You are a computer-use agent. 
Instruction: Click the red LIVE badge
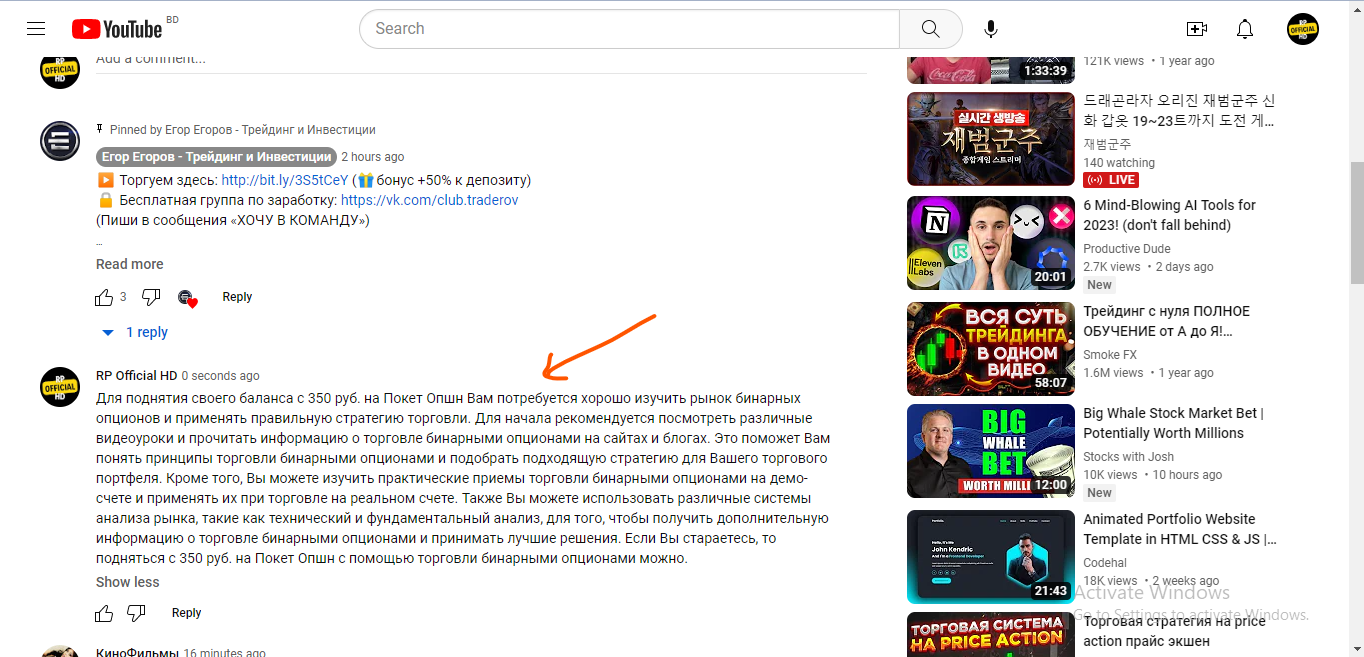(x=1112, y=180)
